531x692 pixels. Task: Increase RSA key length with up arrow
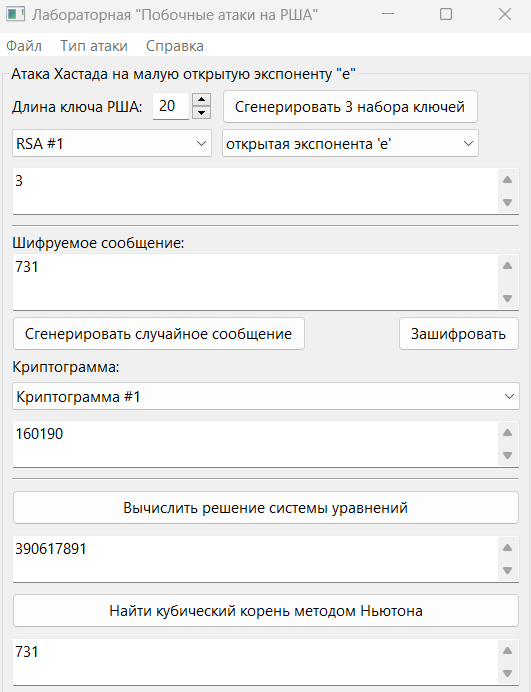click(x=201, y=100)
